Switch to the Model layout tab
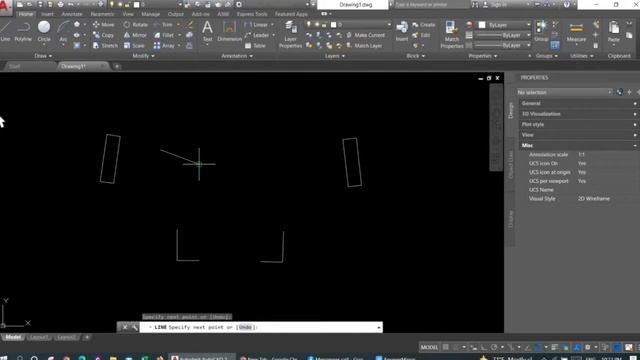This screenshot has height=360, width=640. coord(13,337)
